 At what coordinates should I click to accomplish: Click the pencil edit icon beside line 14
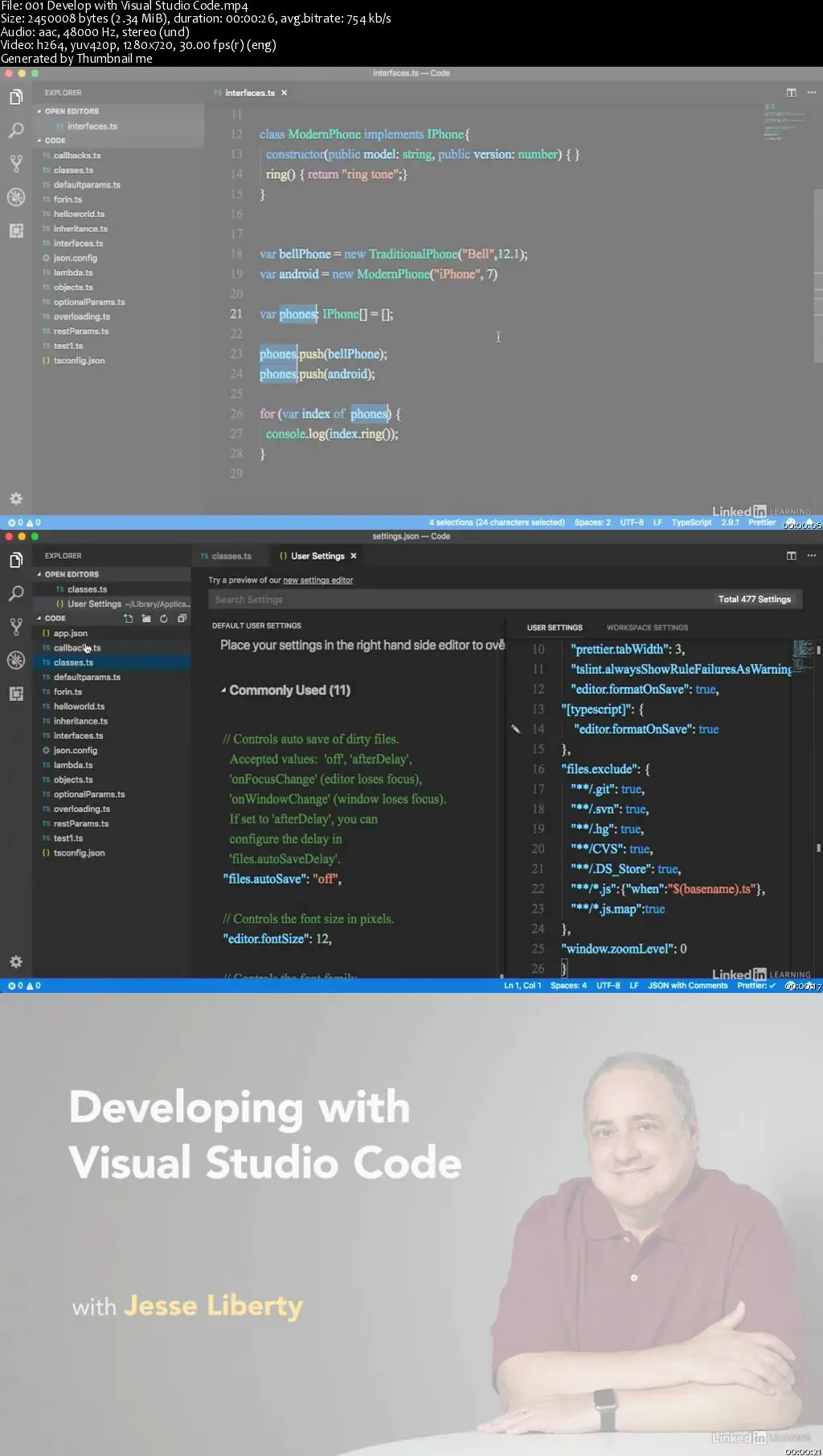(516, 729)
